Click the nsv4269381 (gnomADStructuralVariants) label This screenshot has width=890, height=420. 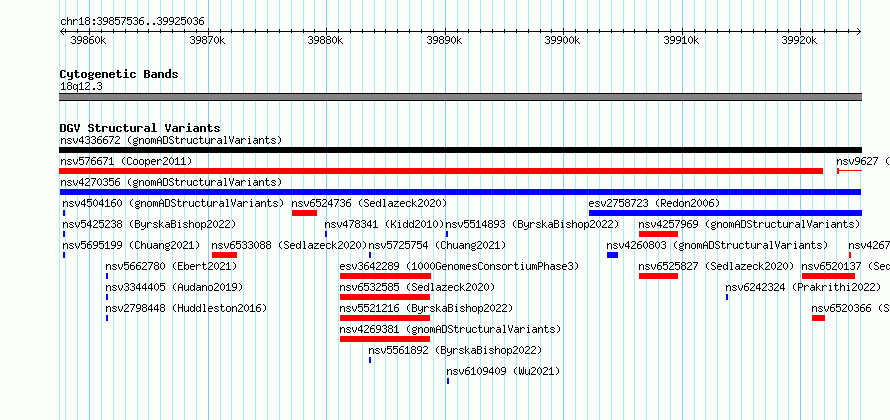tap(450, 329)
